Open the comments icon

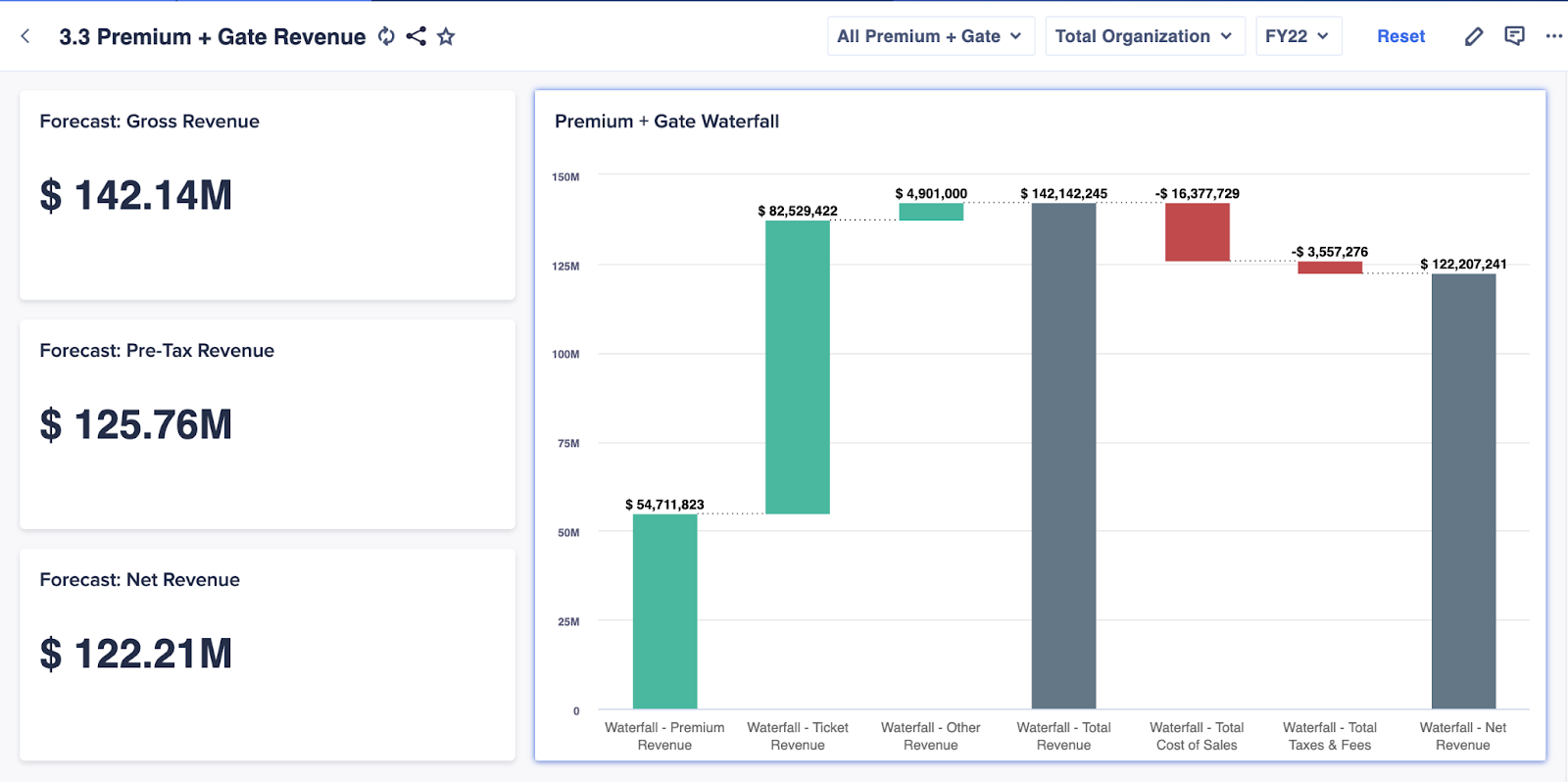[1514, 36]
